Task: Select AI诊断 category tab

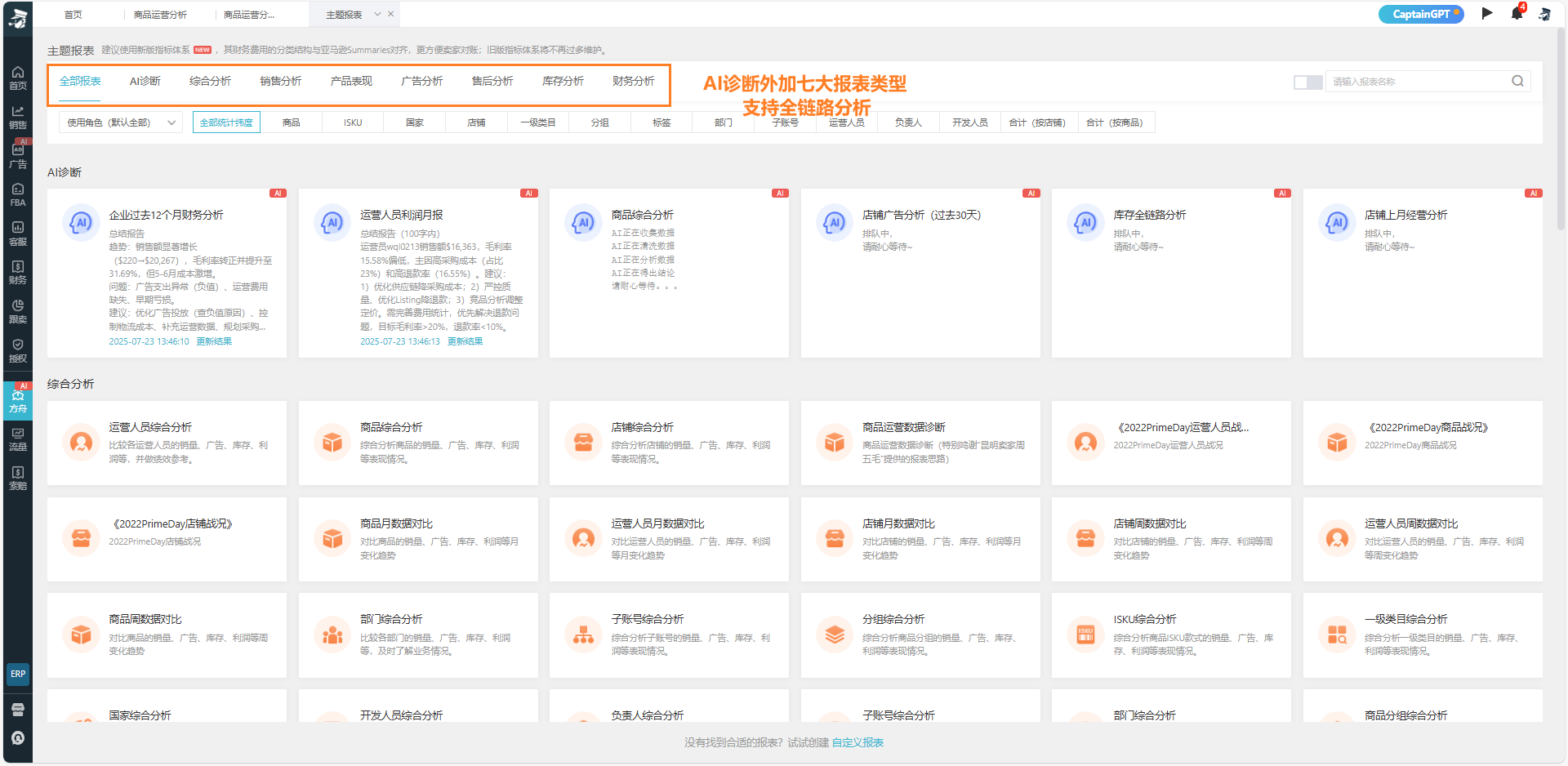Action: coord(145,81)
